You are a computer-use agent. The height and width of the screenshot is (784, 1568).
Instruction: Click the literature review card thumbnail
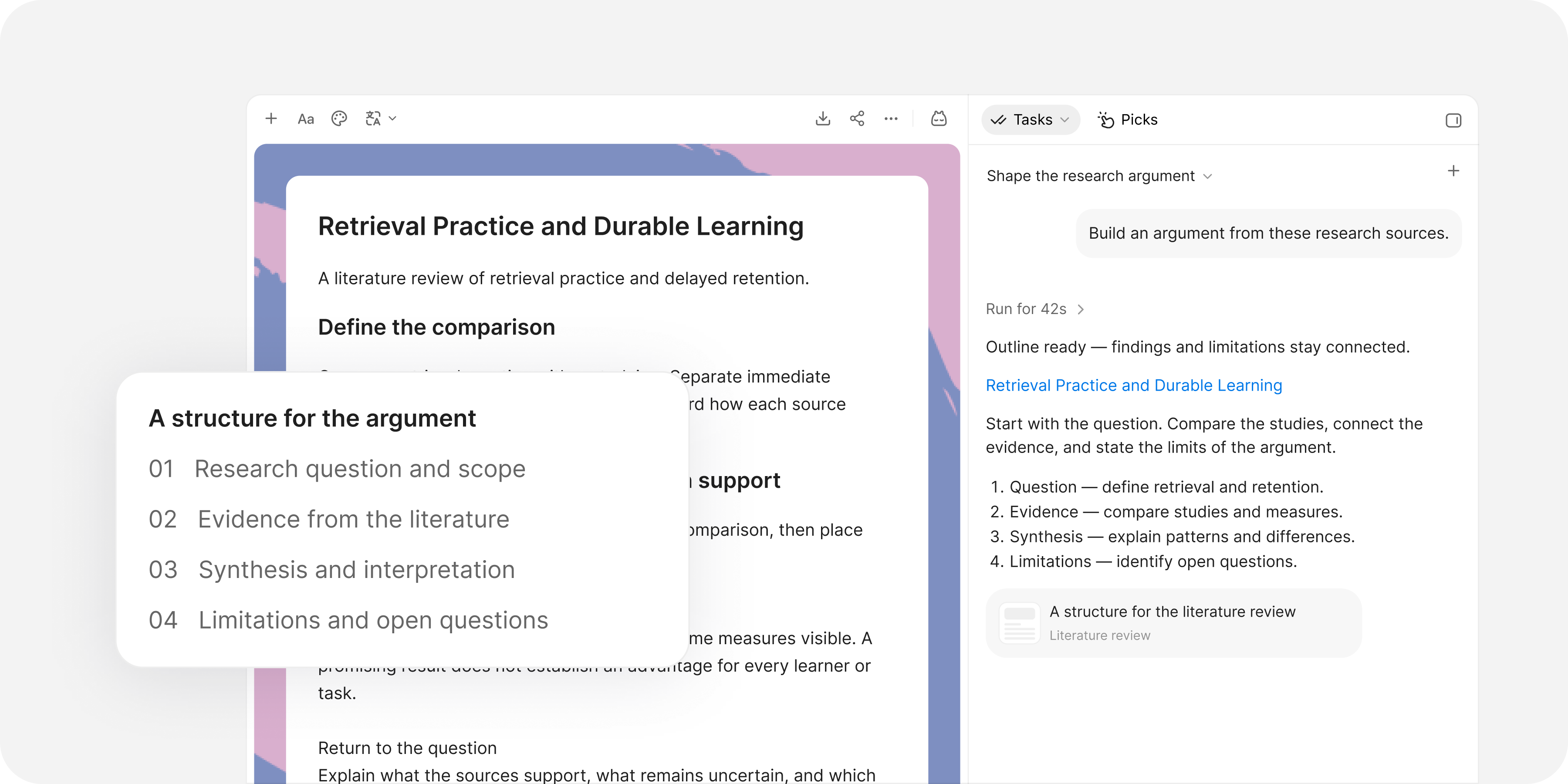(x=1019, y=623)
